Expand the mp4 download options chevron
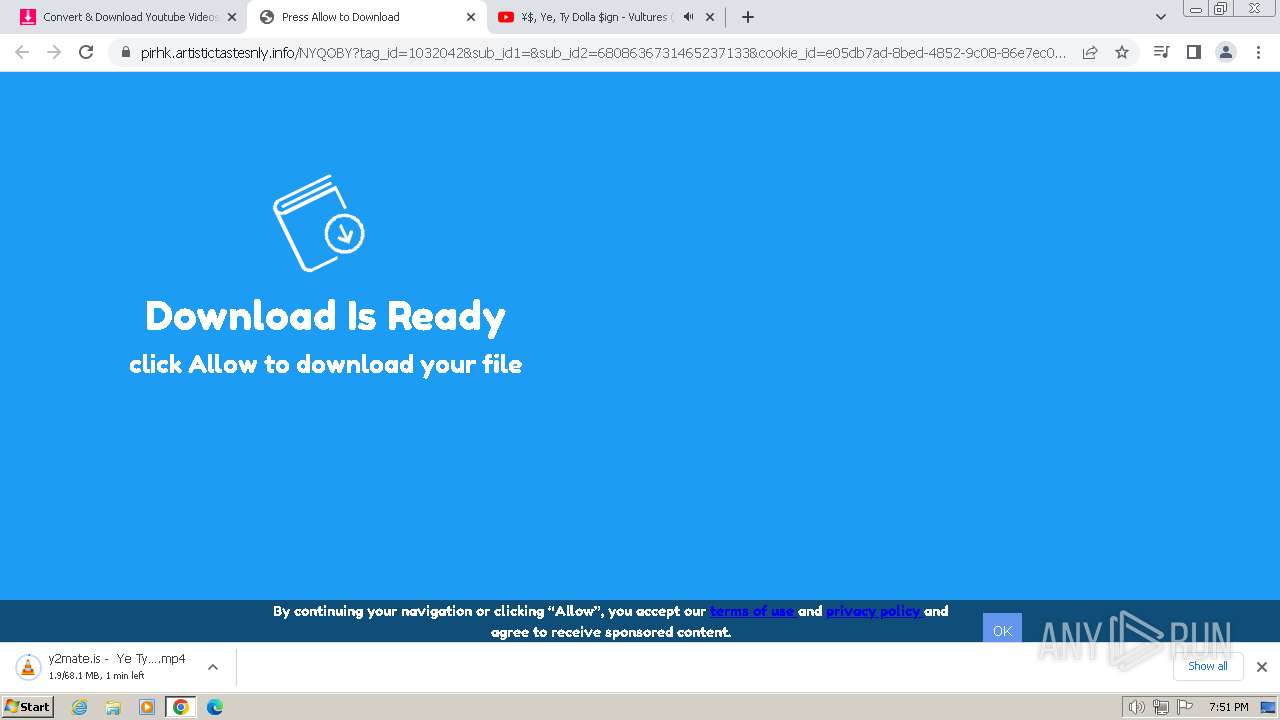1280x720 pixels. (x=212, y=667)
